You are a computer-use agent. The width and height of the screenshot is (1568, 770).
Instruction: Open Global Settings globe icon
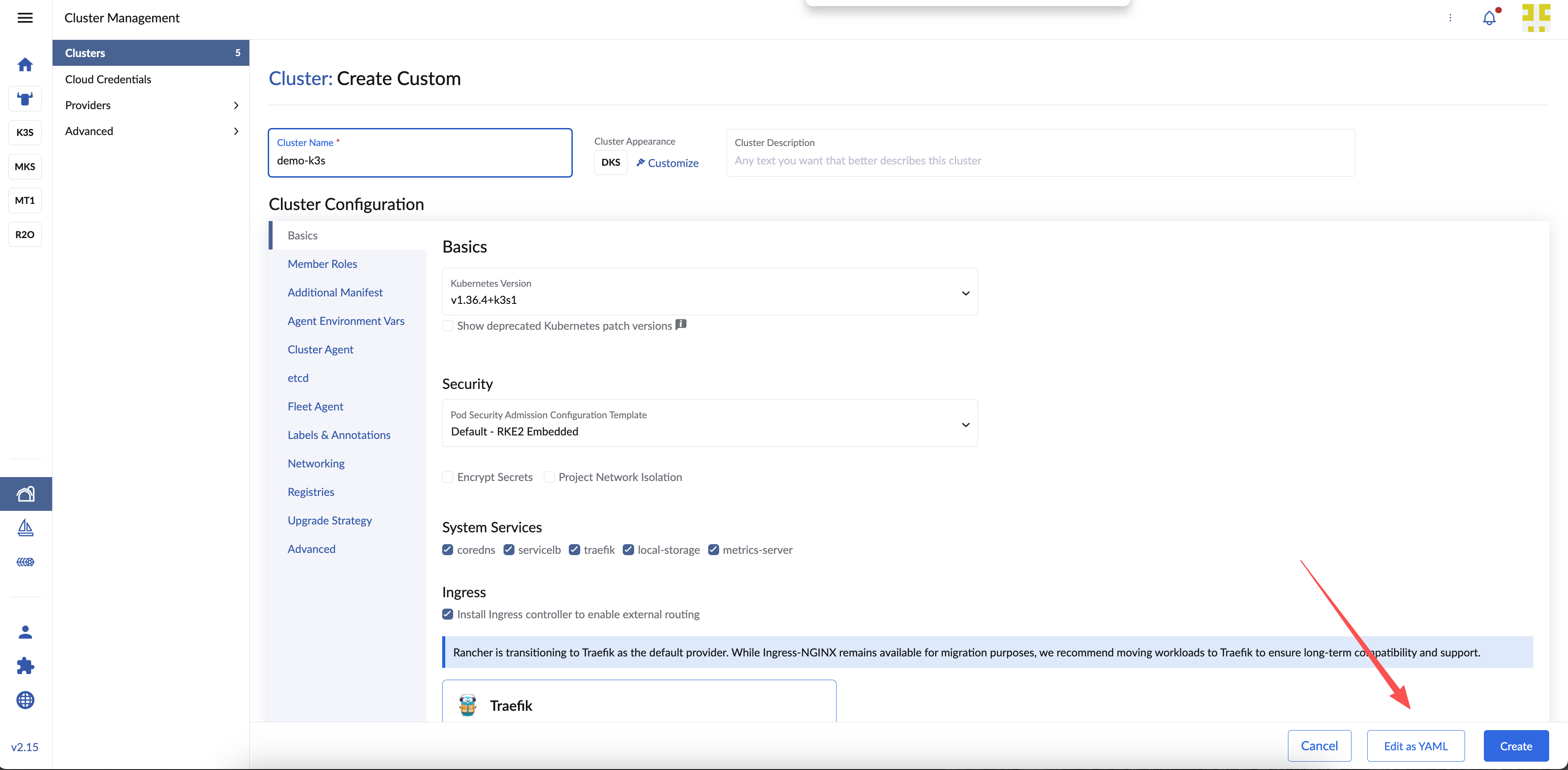25,700
